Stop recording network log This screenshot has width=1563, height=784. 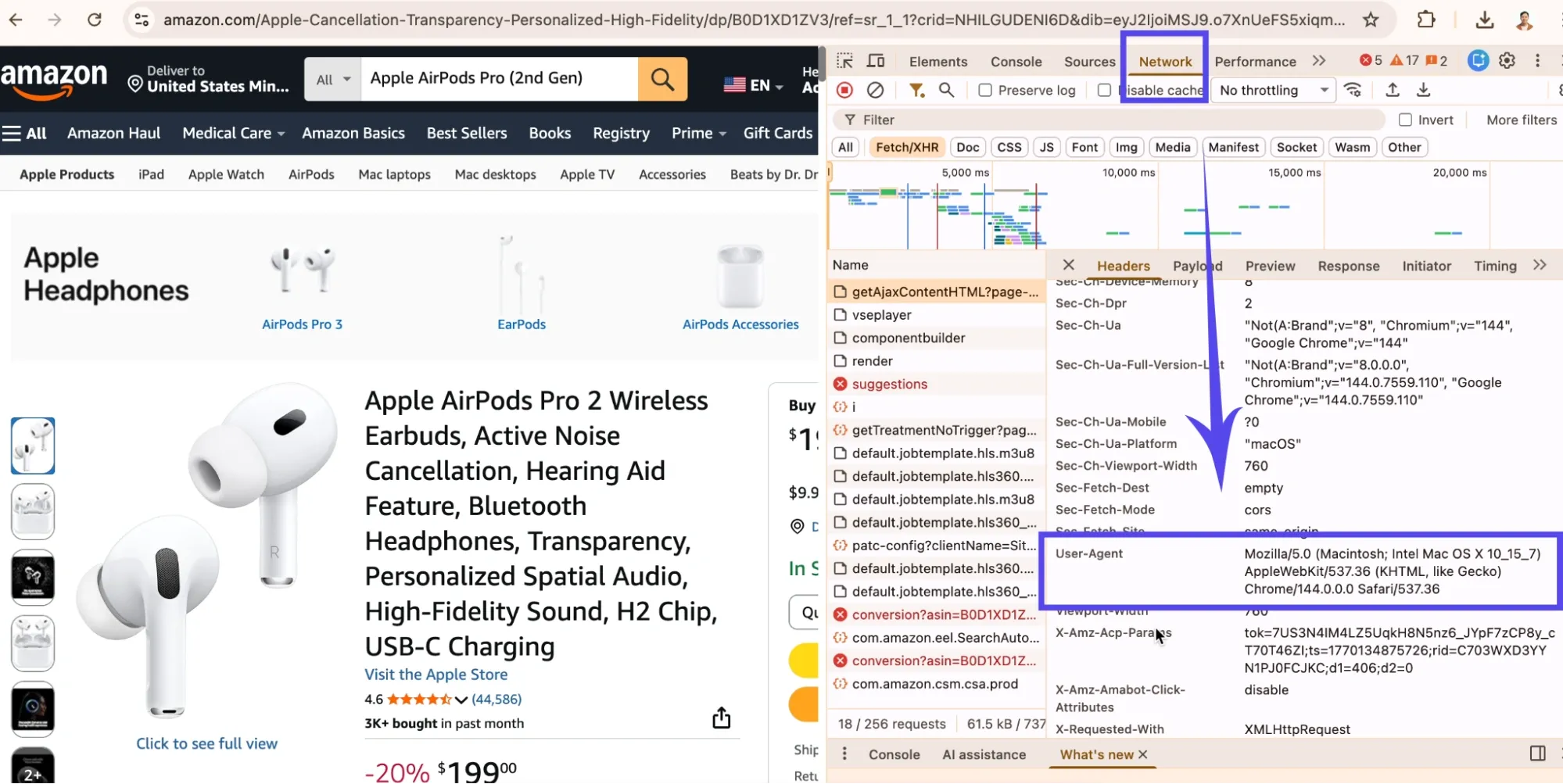click(844, 90)
